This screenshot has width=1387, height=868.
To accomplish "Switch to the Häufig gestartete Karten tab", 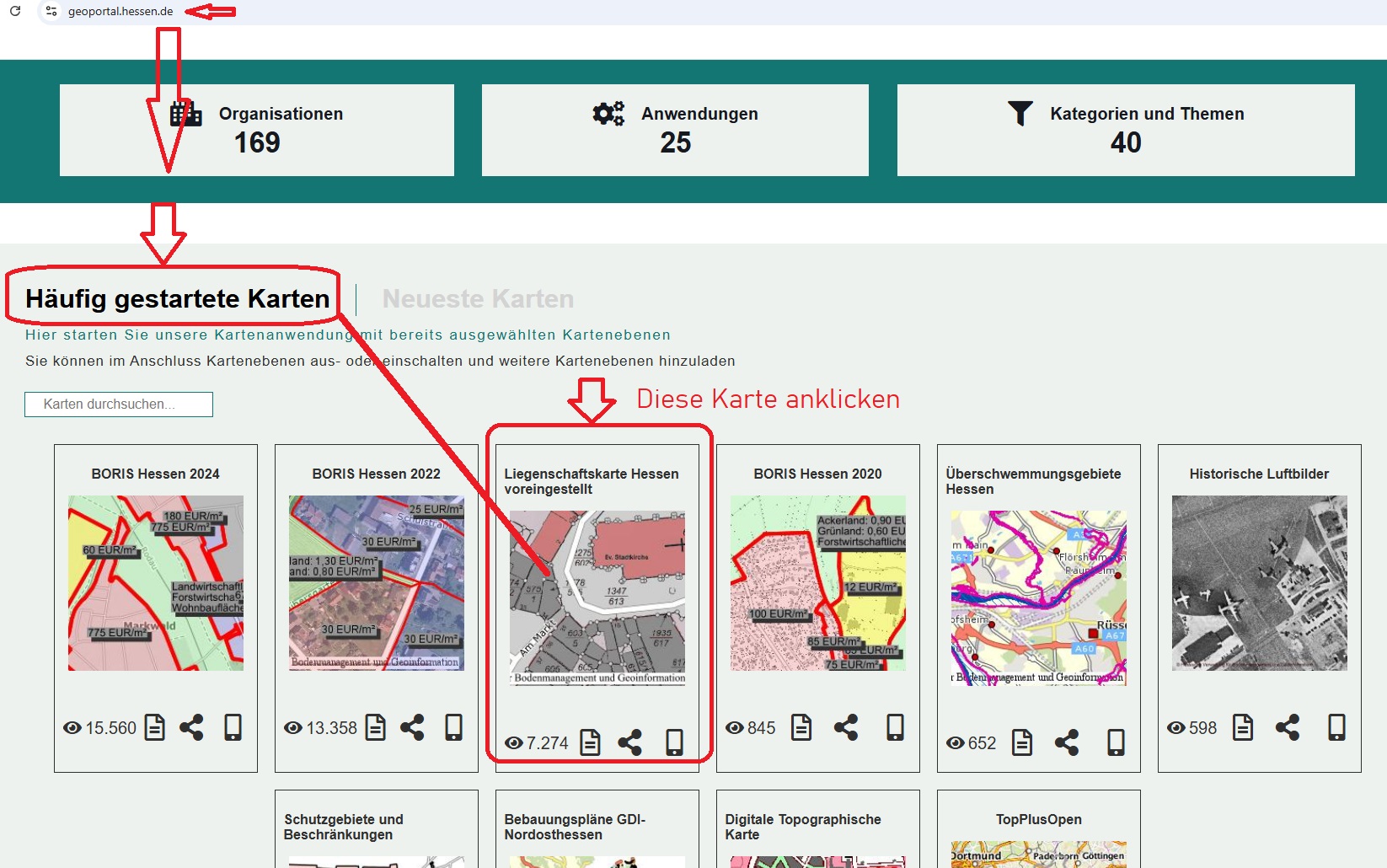I will tap(177, 298).
